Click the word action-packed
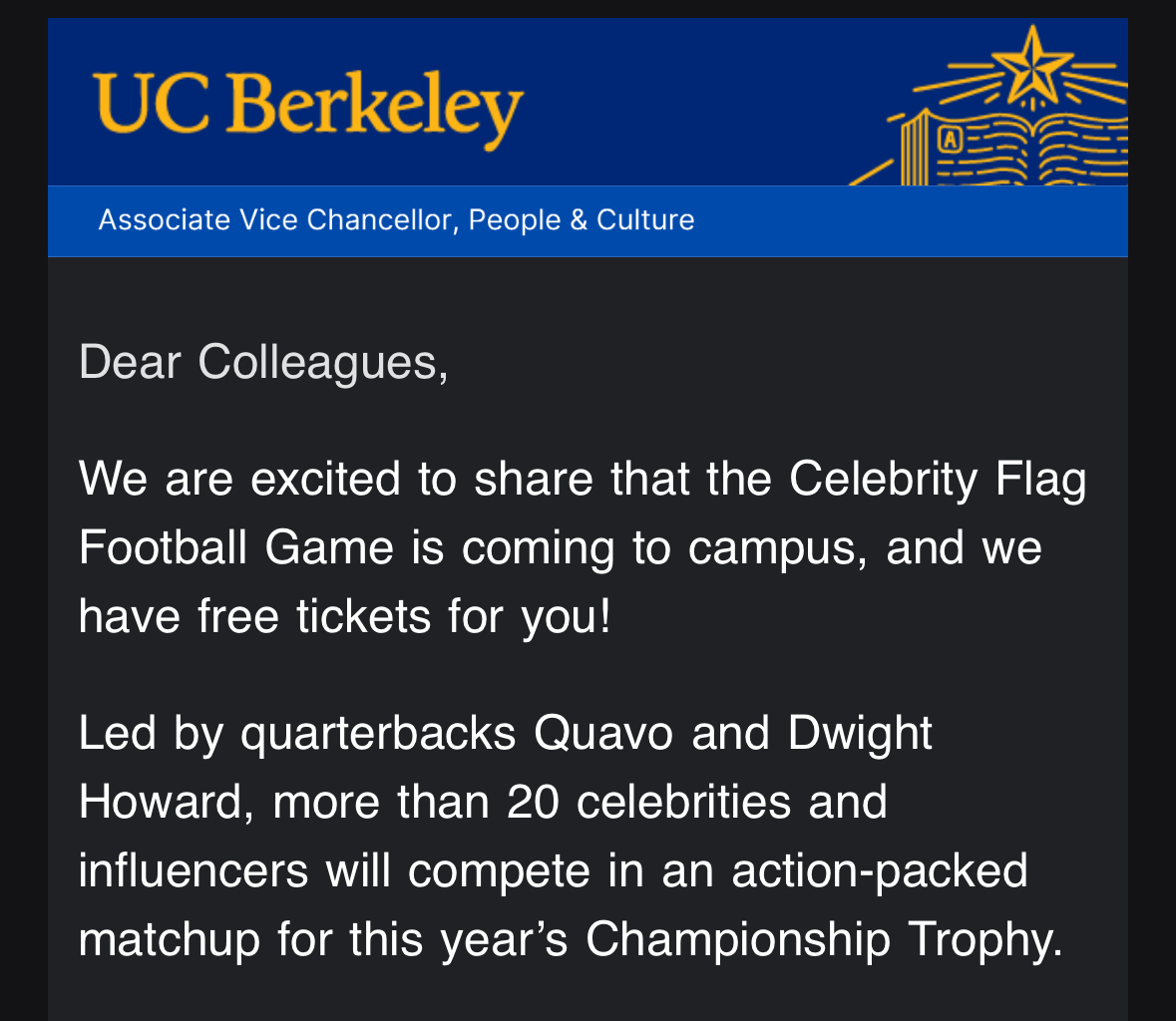Screen dimensions: 1176x1021 (x=880, y=870)
